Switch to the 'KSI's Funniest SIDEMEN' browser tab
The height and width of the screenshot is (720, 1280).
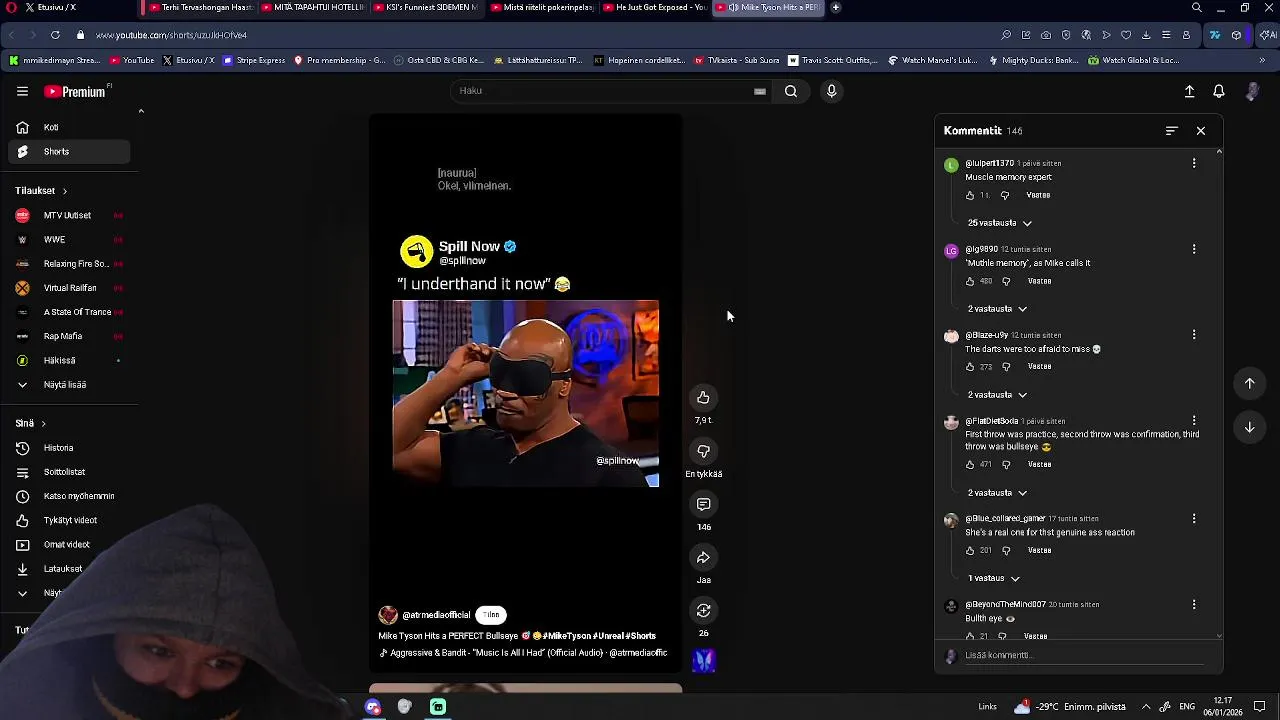pos(425,8)
